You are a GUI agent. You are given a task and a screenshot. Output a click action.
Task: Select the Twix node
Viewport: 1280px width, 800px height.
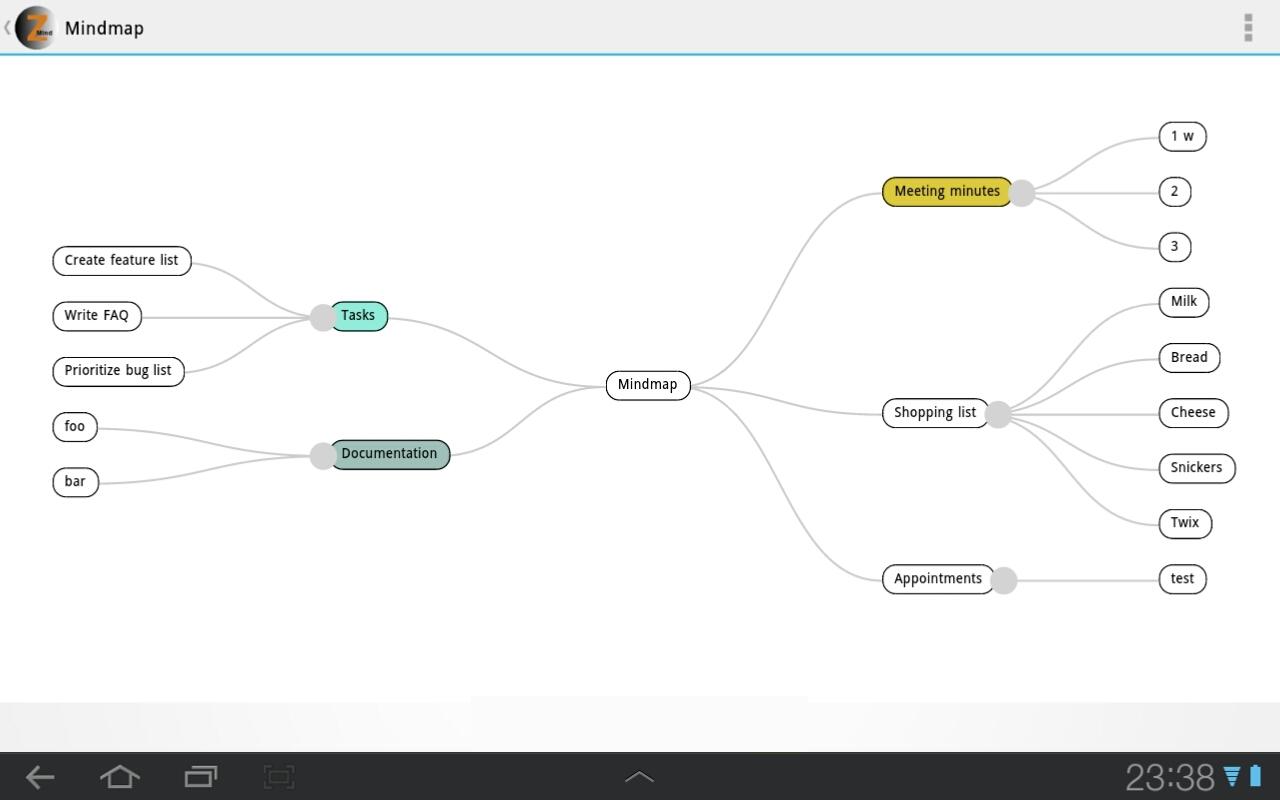[x=1185, y=523]
